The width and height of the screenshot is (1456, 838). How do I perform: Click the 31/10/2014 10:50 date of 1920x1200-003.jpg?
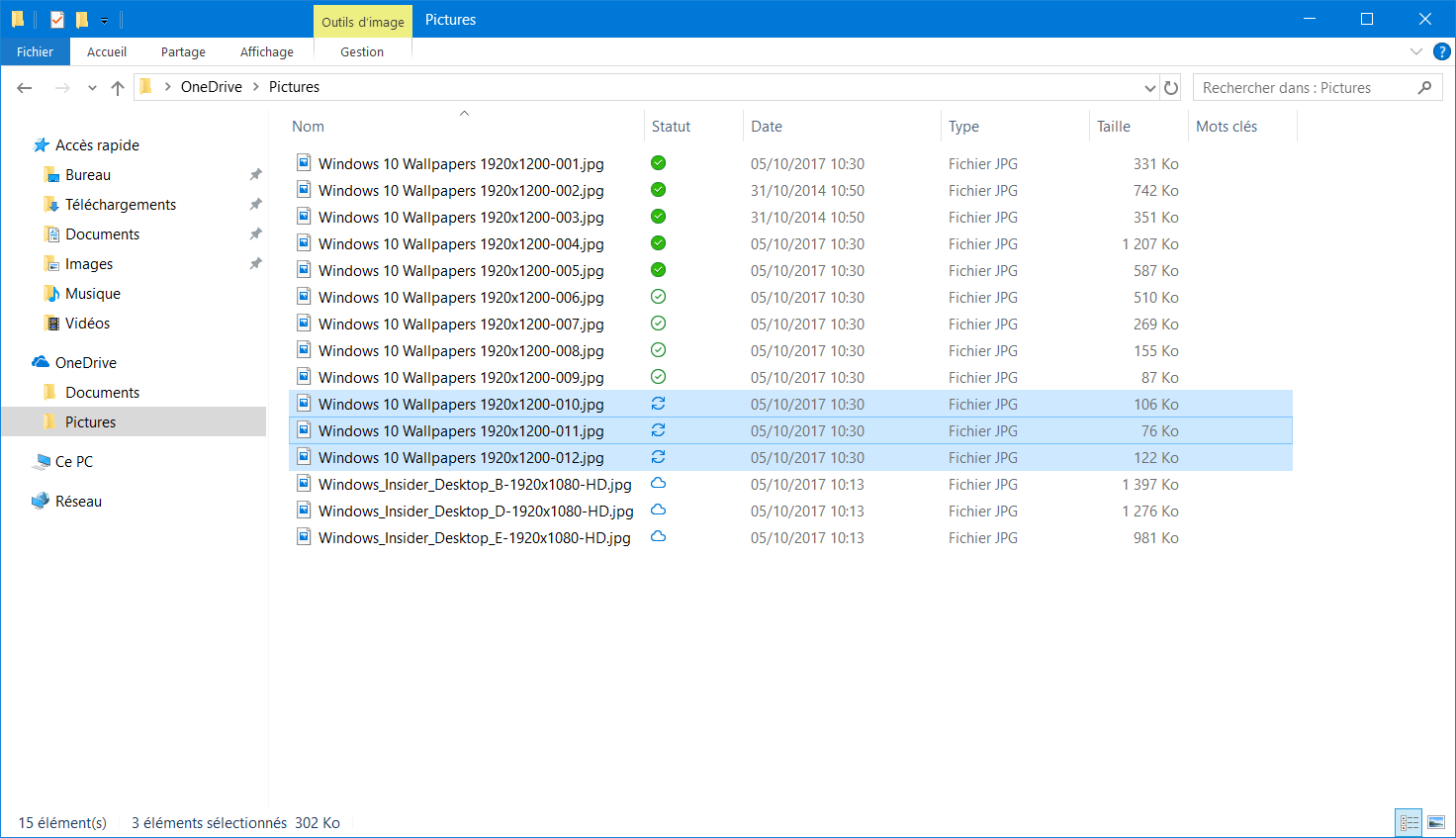point(807,218)
